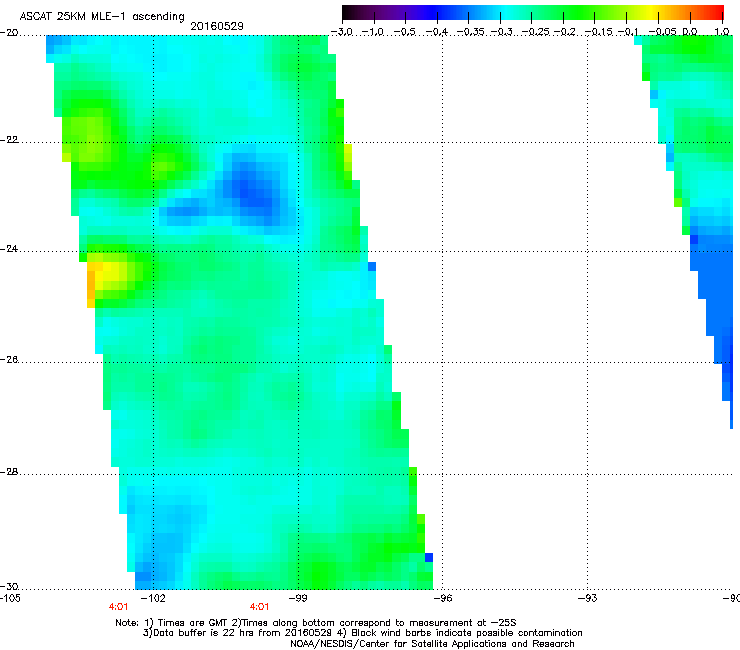740x650 pixels.
Task: Click the -3.0 colorbar label
Action: 342,32
